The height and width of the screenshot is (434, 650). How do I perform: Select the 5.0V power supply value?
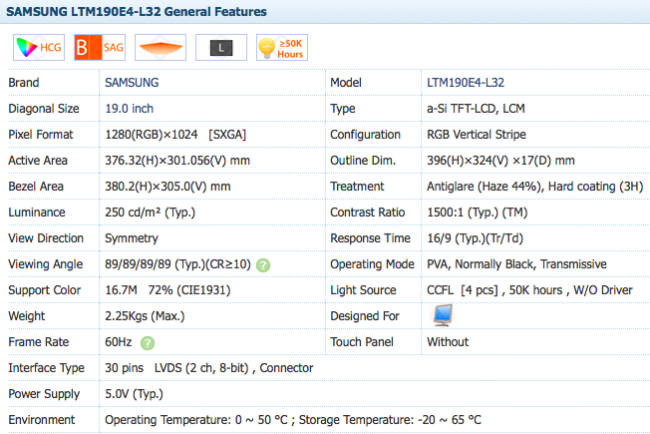click(x=133, y=394)
